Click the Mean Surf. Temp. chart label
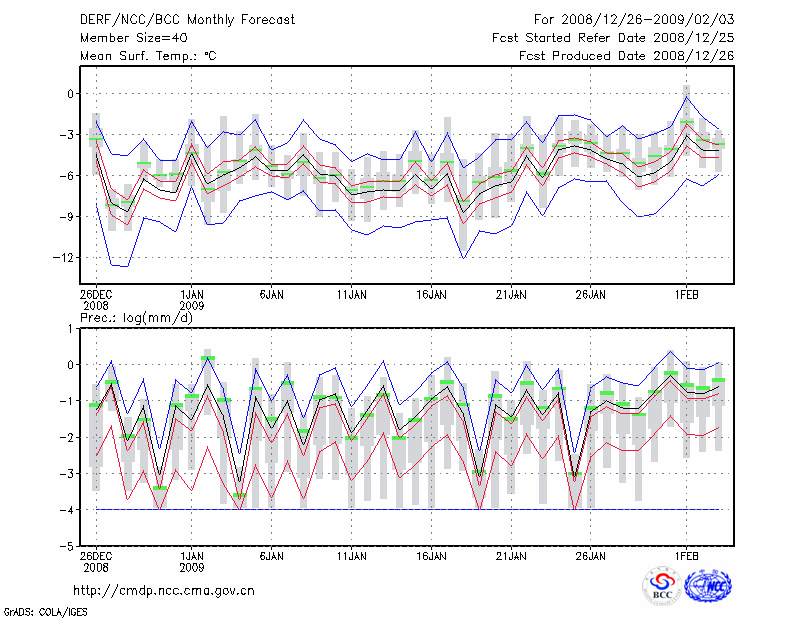This screenshot has width=800, height=618. [148, 56]
